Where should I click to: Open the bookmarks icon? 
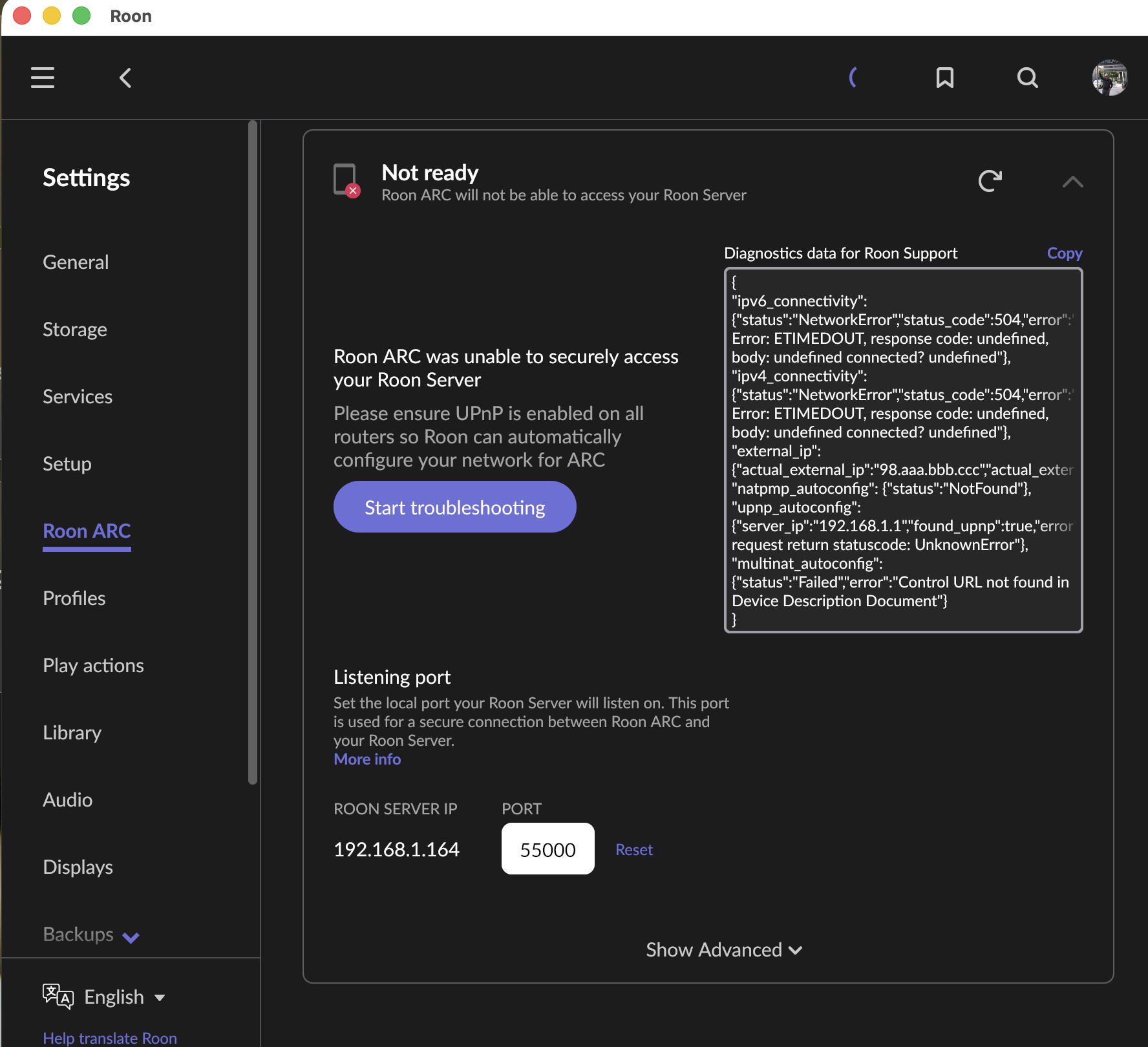click(944, 78)
